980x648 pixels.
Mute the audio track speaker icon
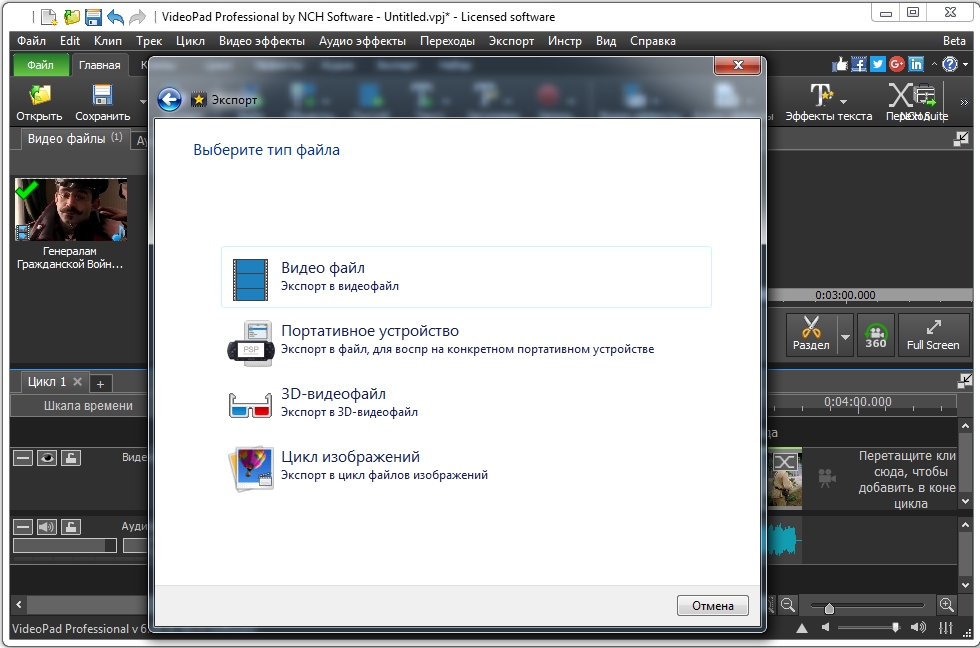pos(47,527)
